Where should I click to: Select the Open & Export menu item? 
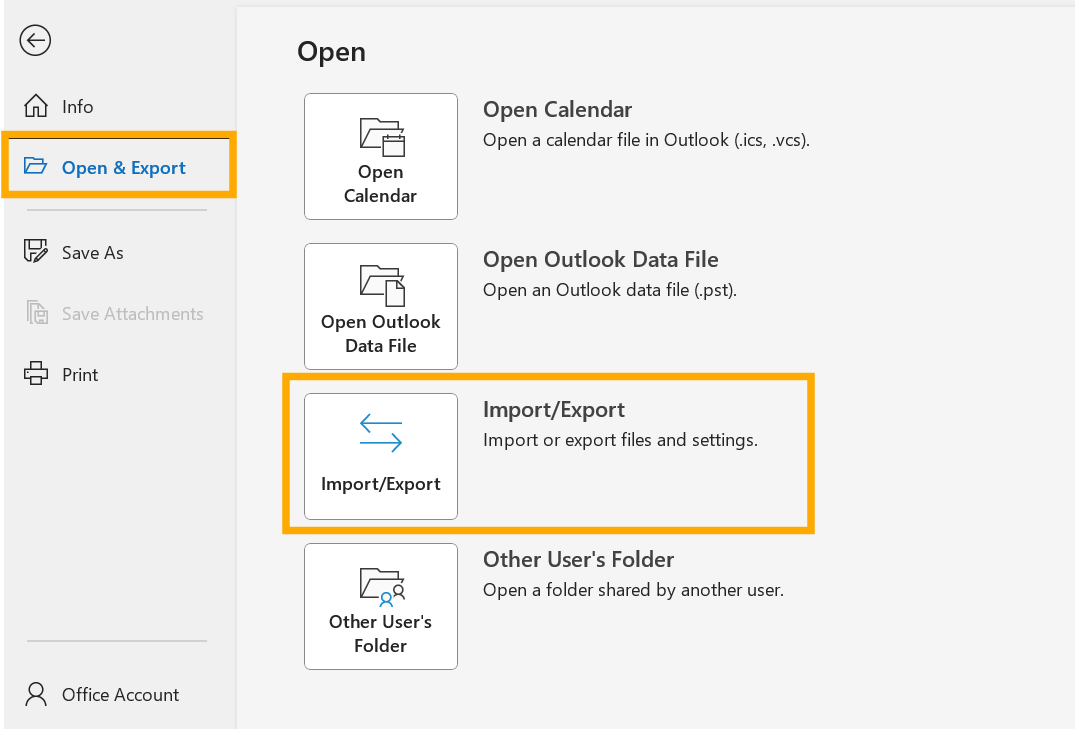119,166
